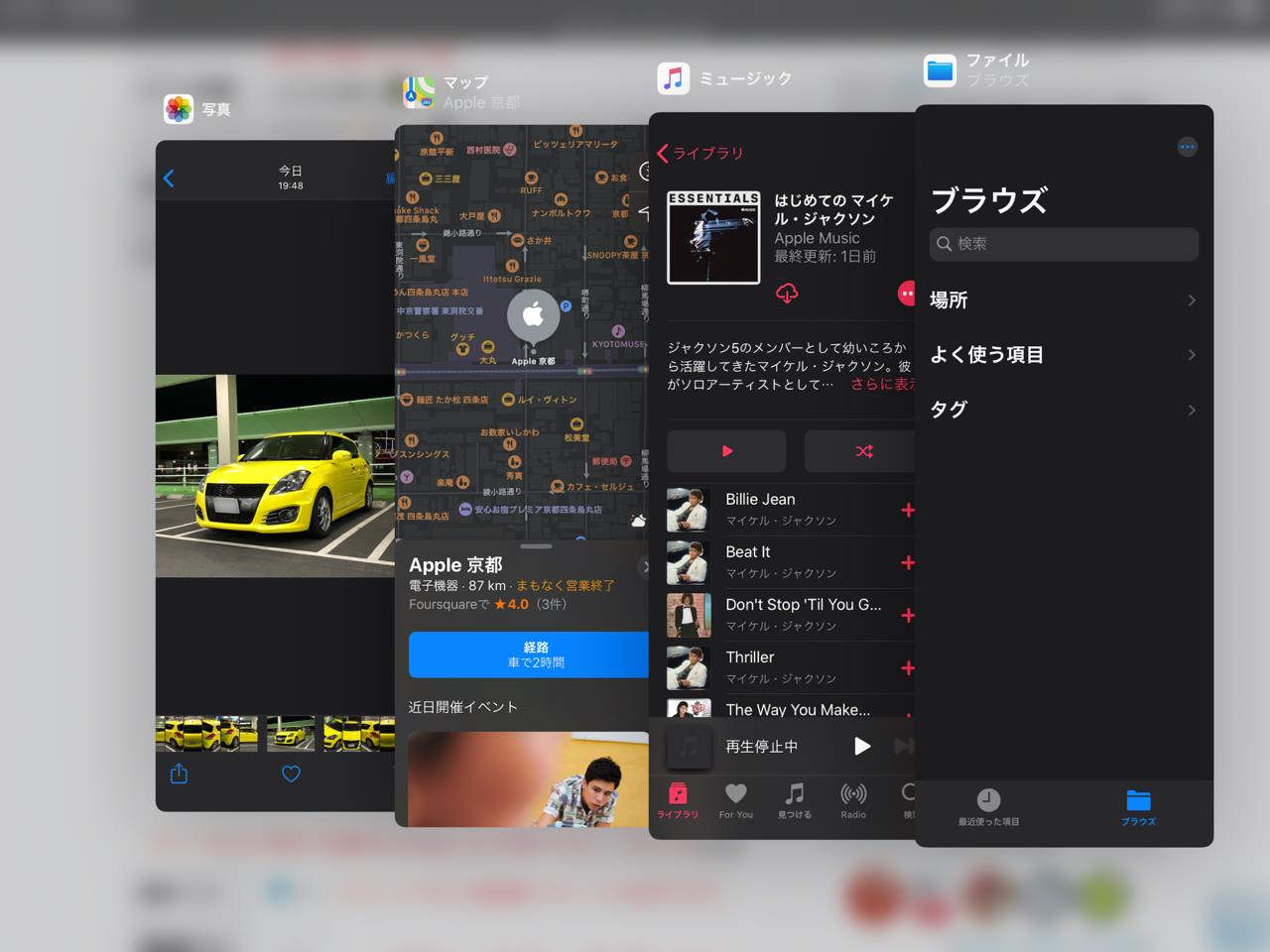Tap the share icon in Photos card
Screen dimensions: 1270x952
pyautogui.click(x=179, y=773)
